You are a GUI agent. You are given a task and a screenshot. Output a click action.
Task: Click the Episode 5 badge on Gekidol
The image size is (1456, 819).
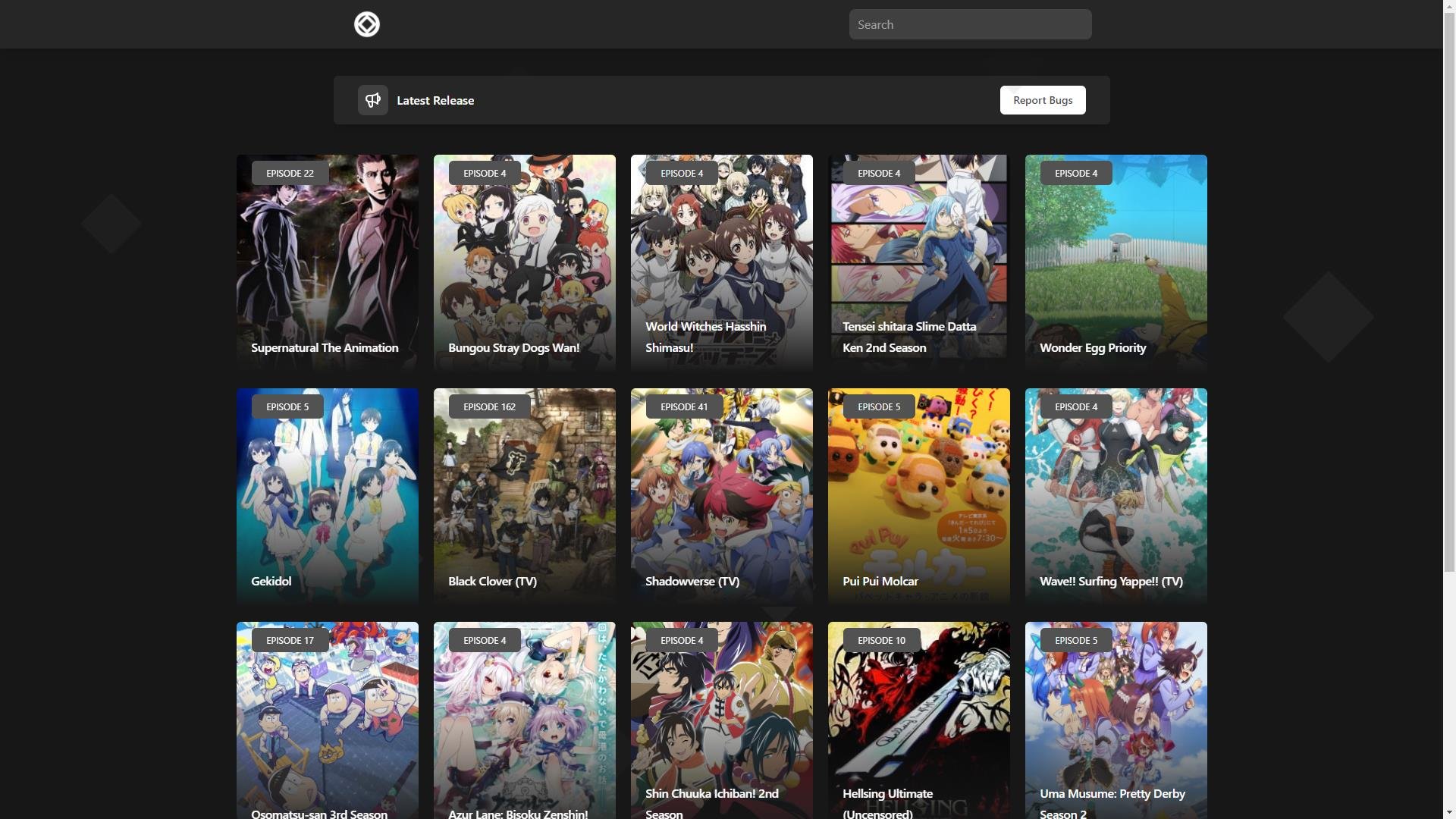click(x=287, y=406)
